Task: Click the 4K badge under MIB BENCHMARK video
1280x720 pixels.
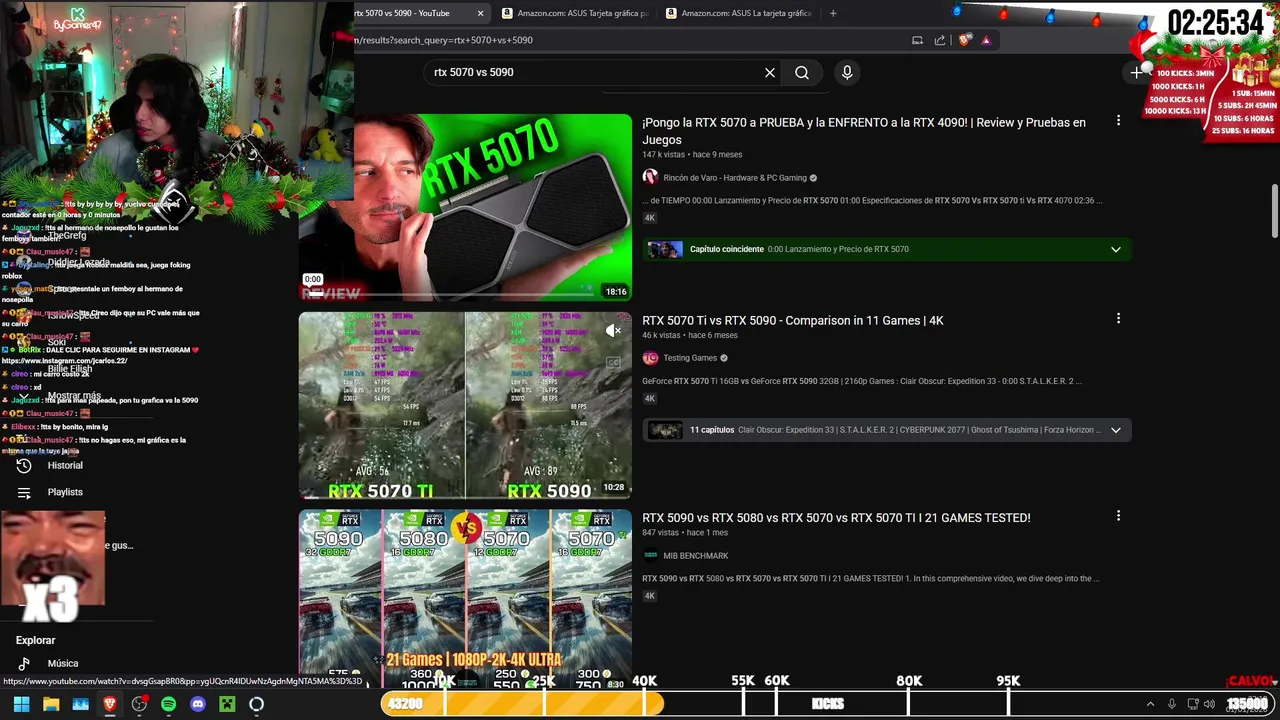Action: [650, 596]
